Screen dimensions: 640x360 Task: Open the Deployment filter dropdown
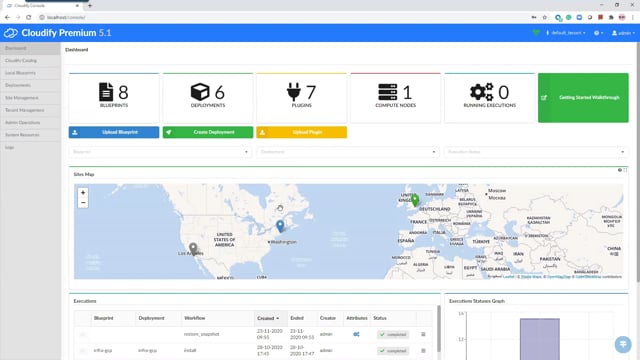[348, 152]
